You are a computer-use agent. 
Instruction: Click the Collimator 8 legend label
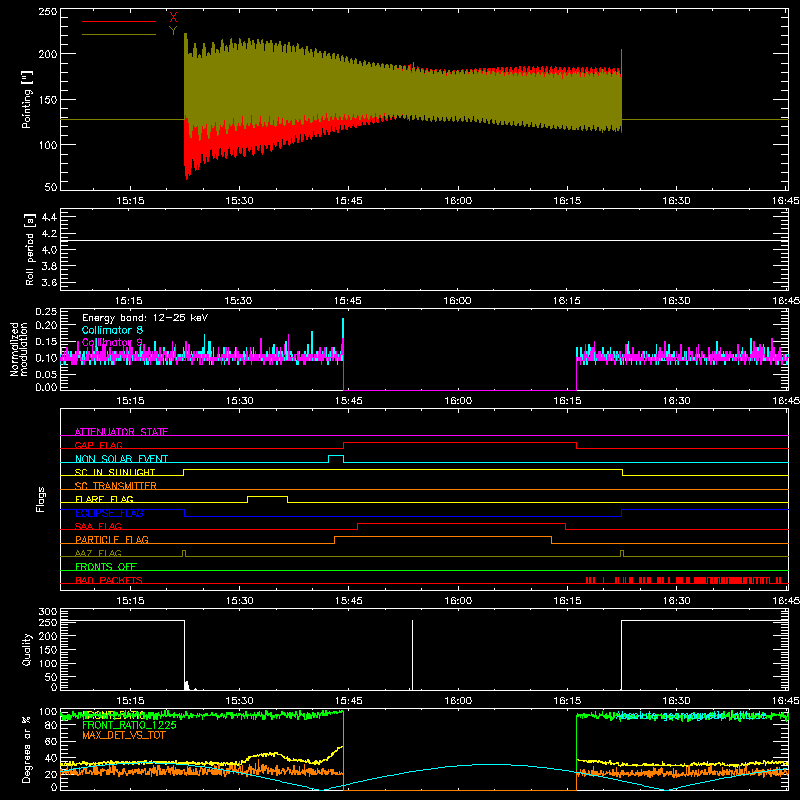tap(112, 330)
